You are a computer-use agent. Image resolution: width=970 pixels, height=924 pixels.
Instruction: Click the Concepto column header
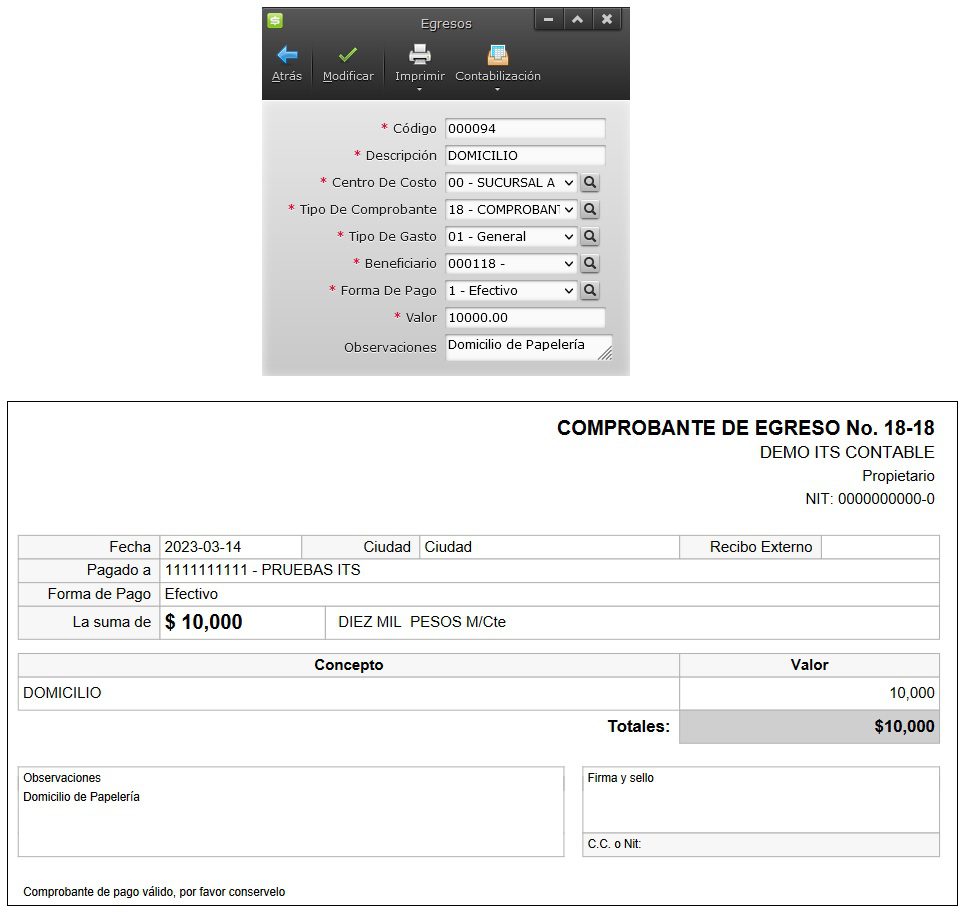click(x=349, y=665)
